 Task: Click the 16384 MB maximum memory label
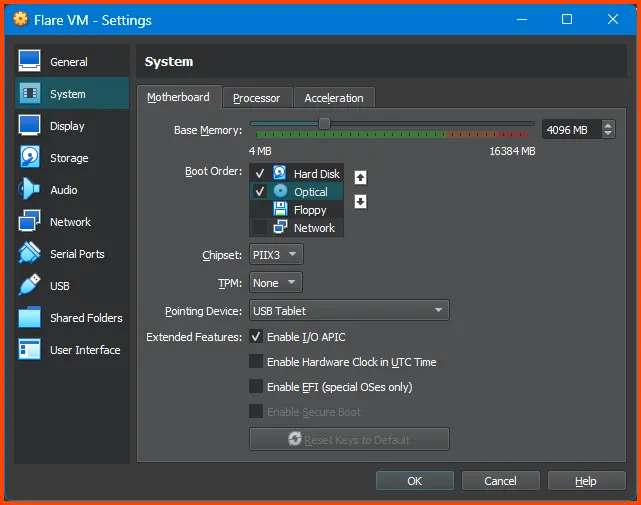point(513,151)
